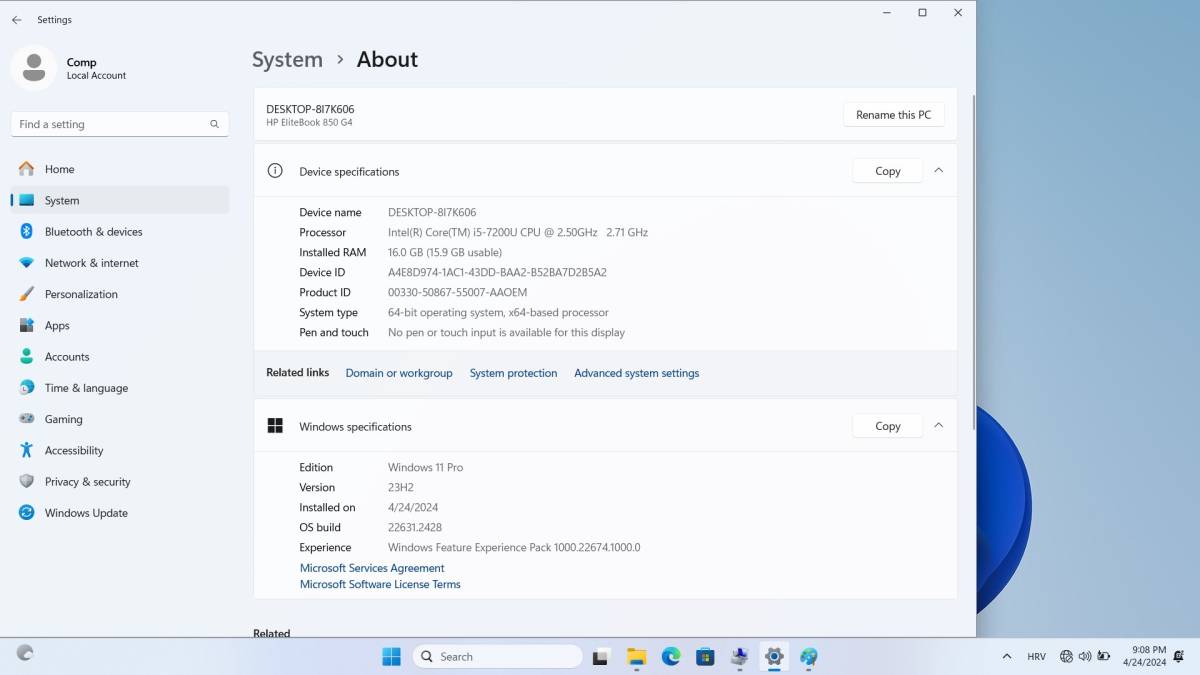
Task: Select System in the settings sidebar
Action: 120,200
